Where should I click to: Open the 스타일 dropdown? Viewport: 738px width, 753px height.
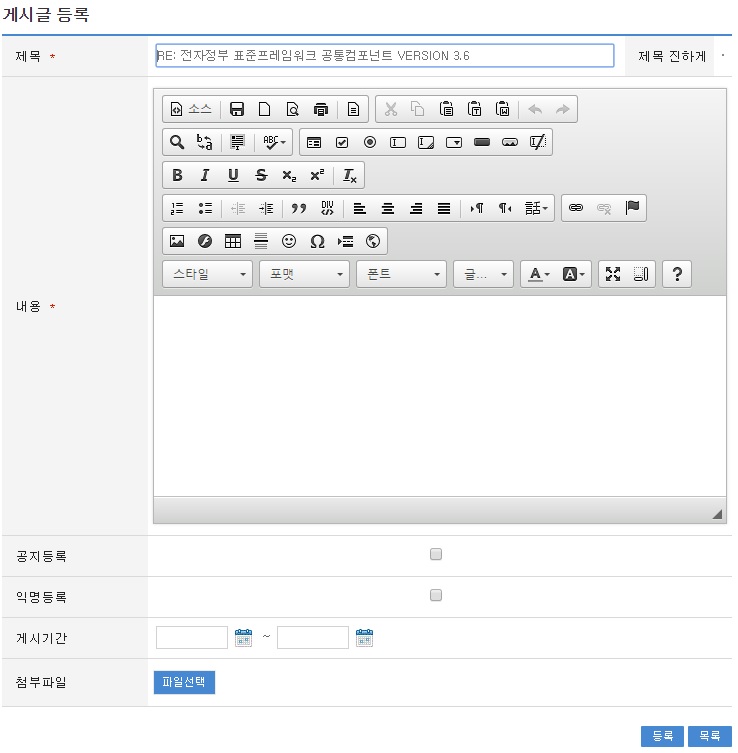click(208, 274)
